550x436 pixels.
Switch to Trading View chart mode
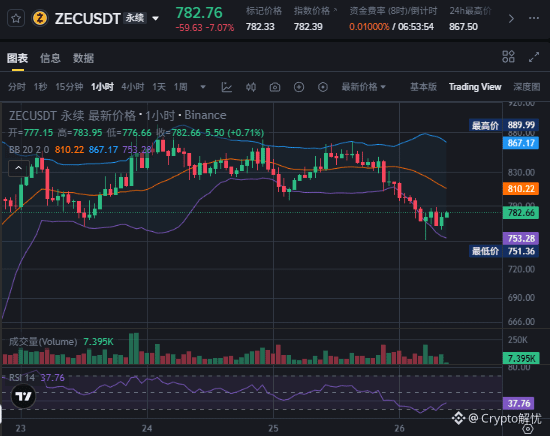(475, 87)
